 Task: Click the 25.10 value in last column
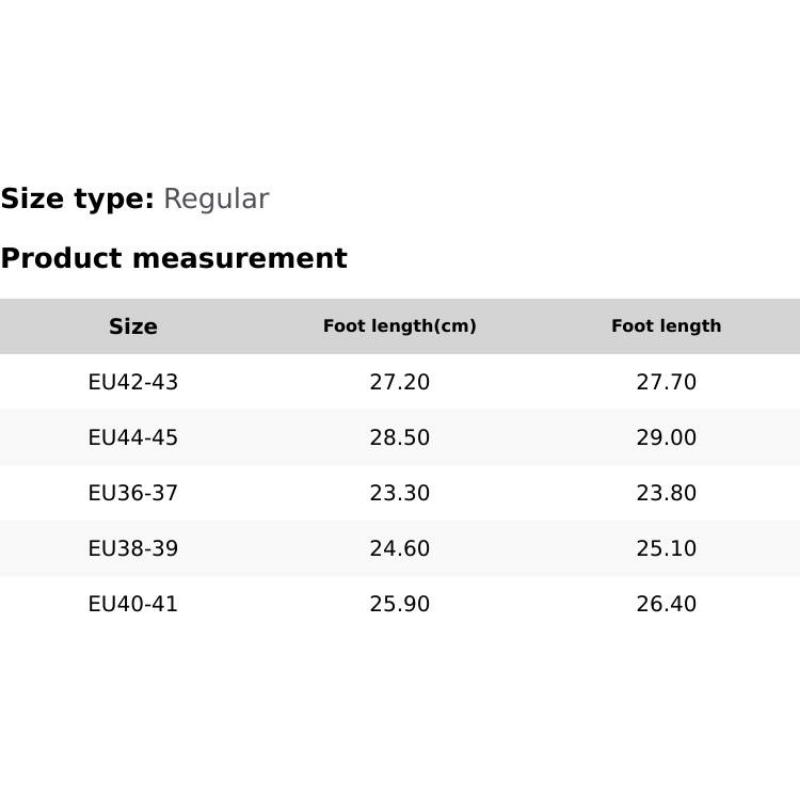666,548
